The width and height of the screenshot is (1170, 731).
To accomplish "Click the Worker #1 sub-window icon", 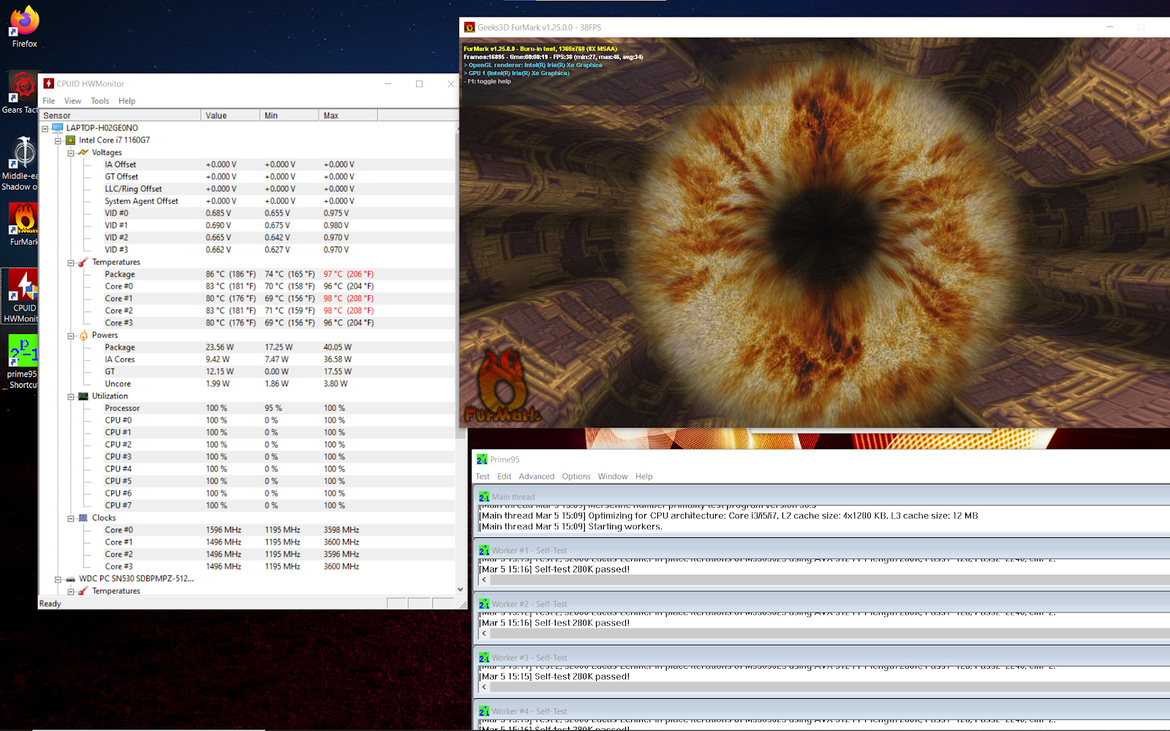I will [x=484, y=550].
